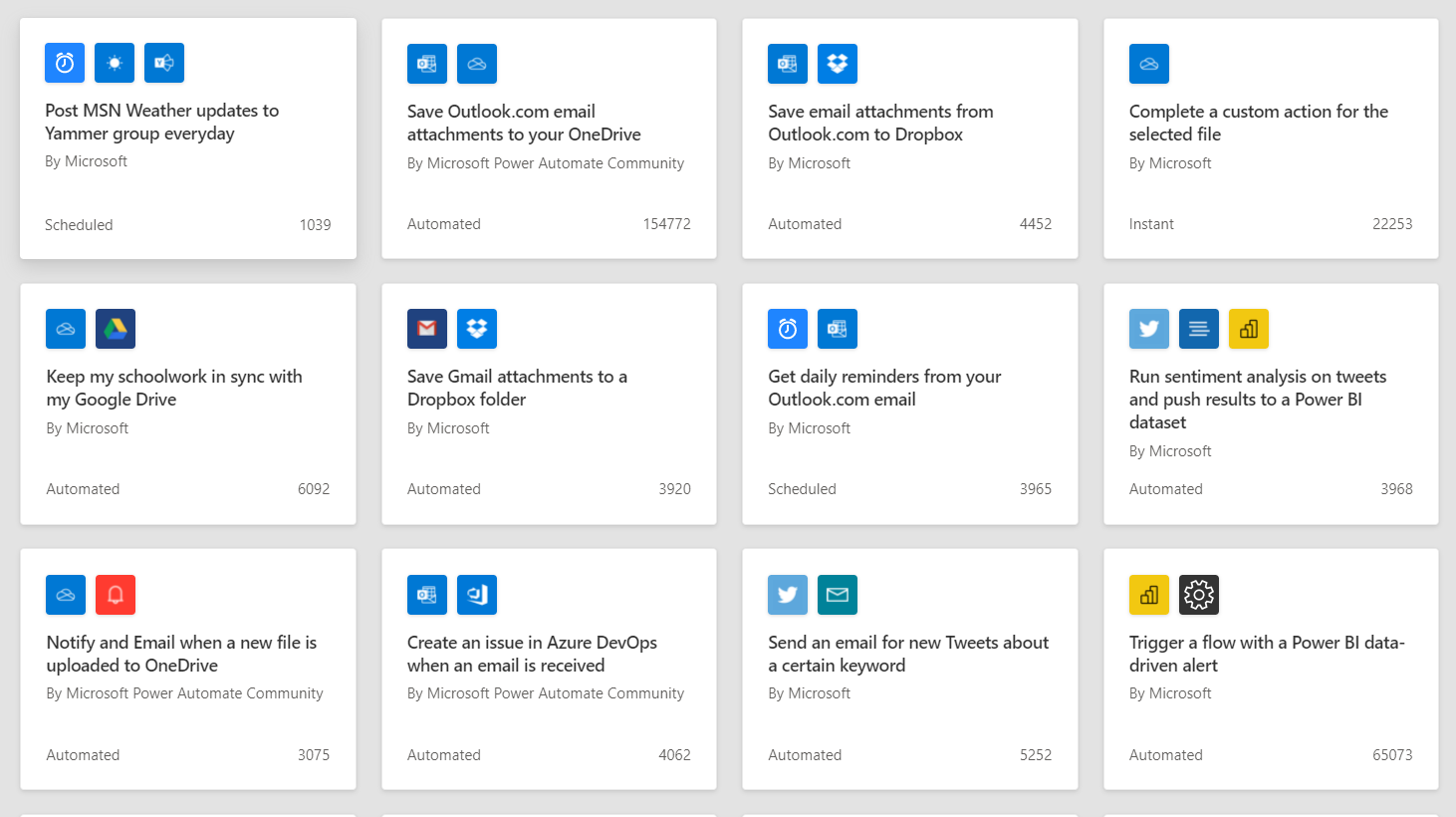
Task: Click the yellow Power BI icon on the data-driven alert card
Action: tap(1149, 595)
